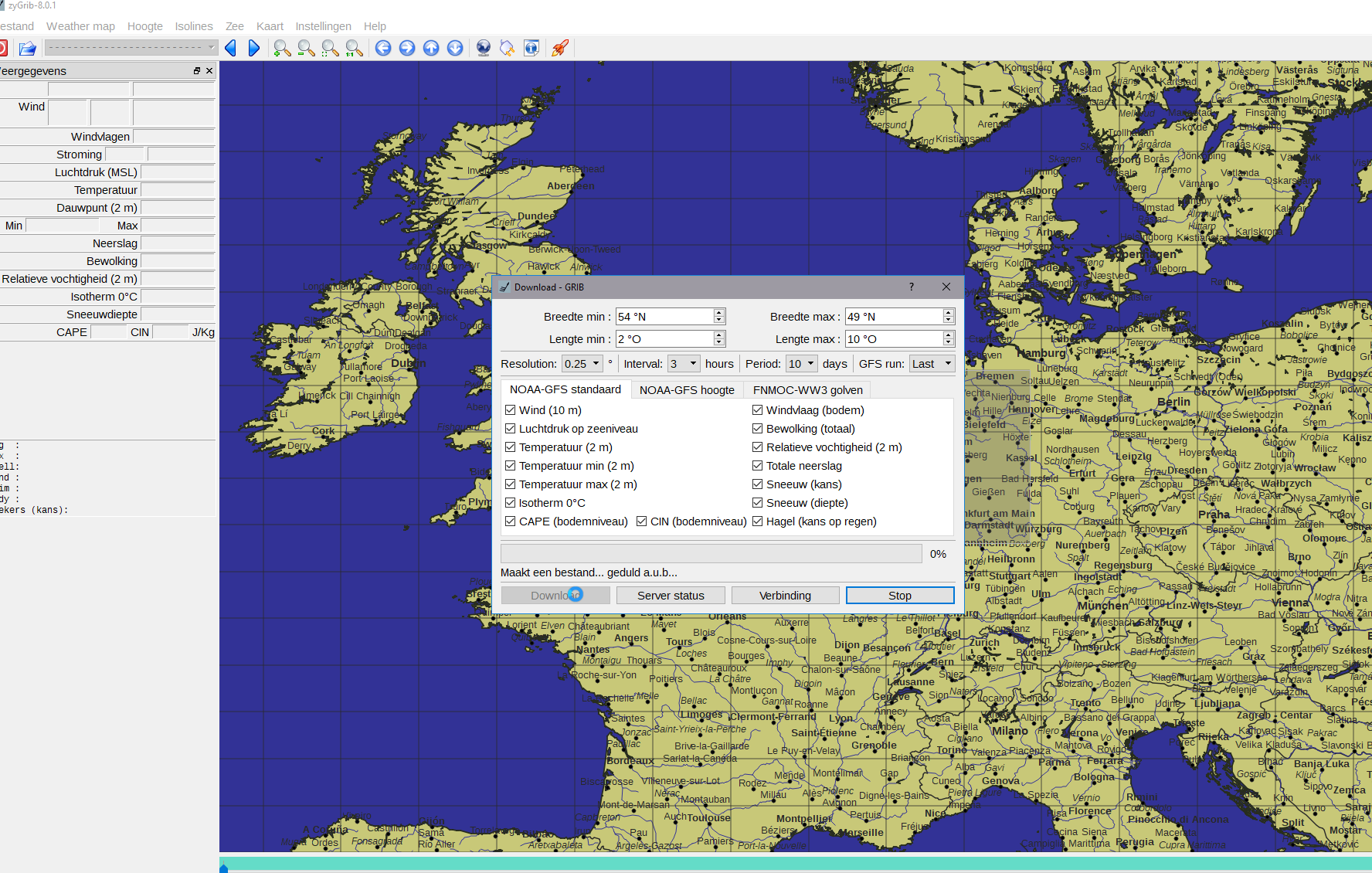1372x873 pixels.
Task: Click the zoom out magnifier icon
Action: 306,49
